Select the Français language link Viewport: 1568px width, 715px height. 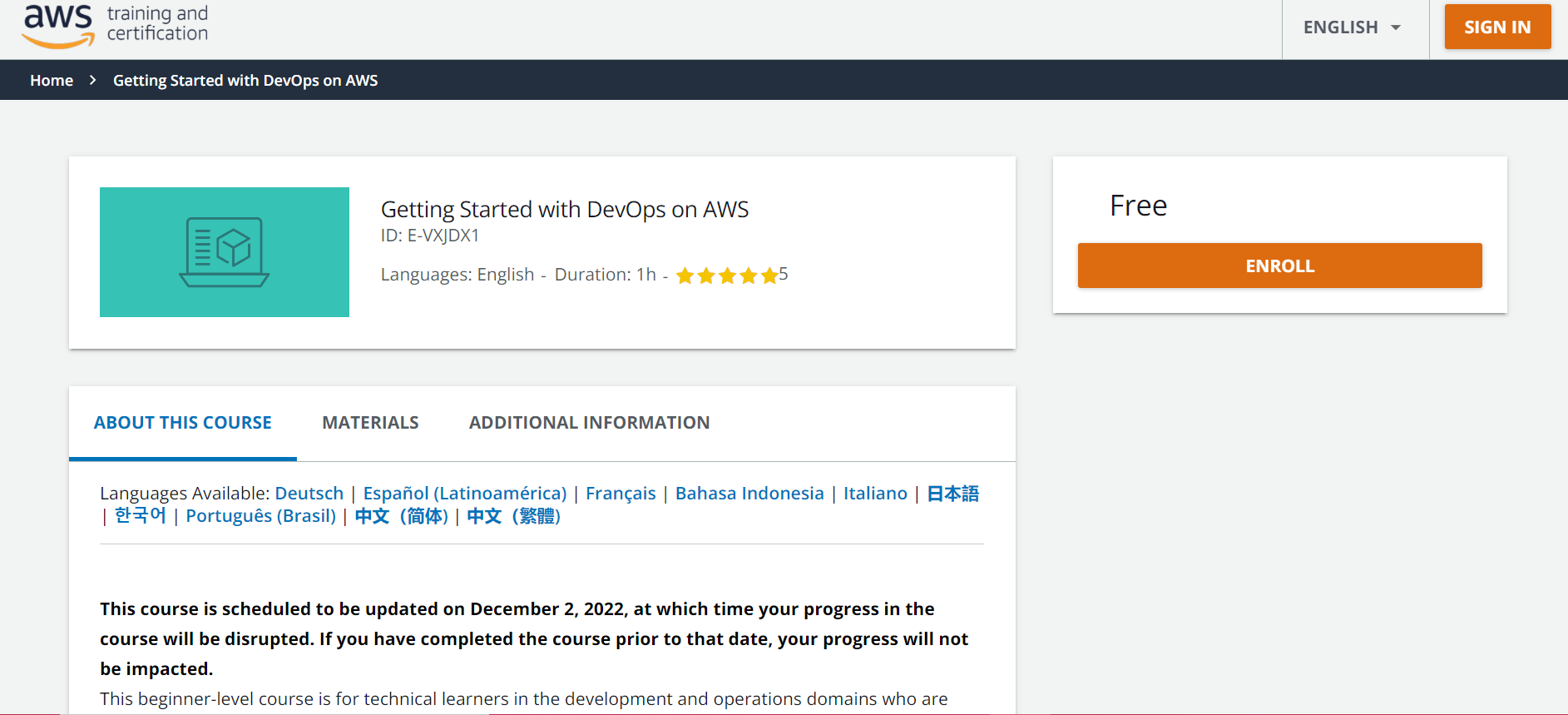point(621,494)
